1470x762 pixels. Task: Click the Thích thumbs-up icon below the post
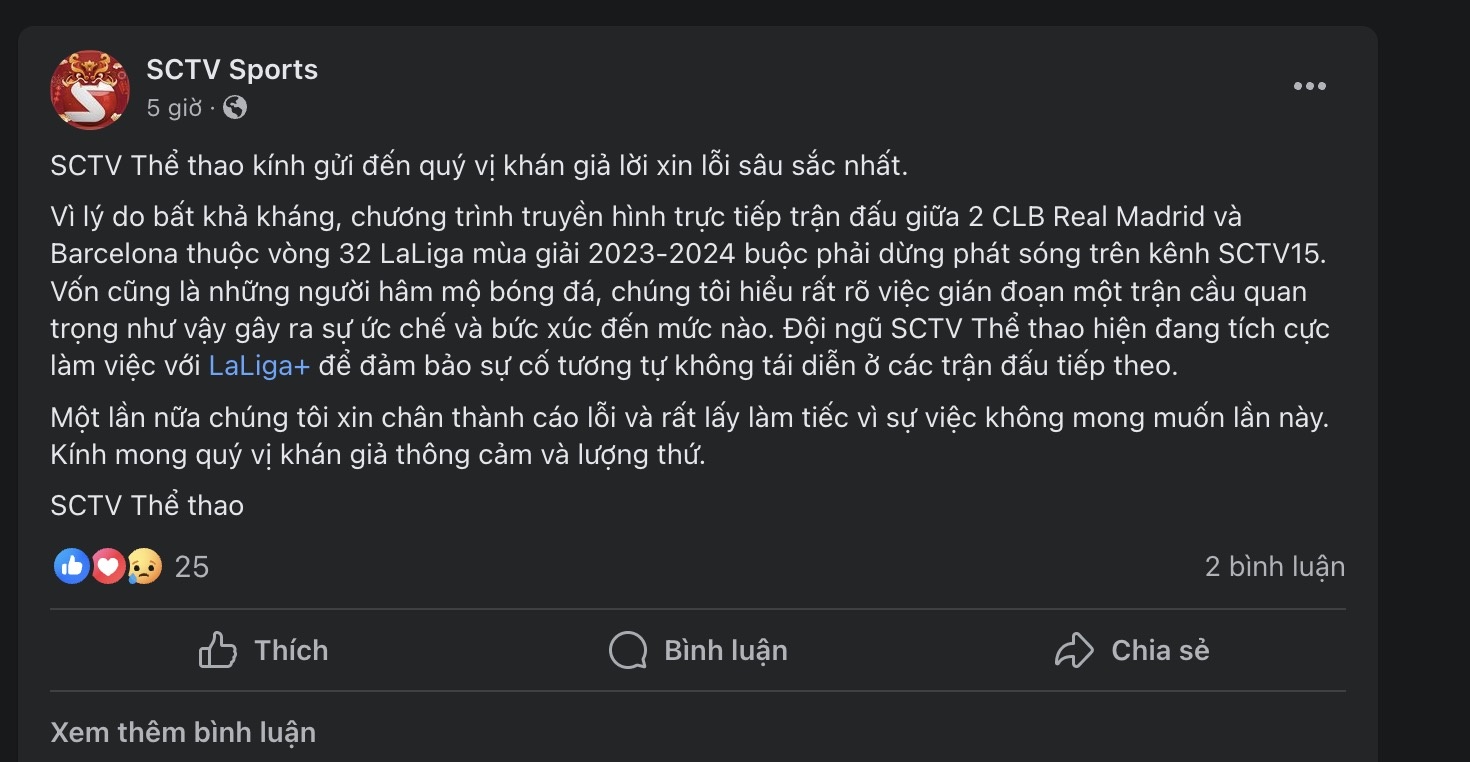(216, 650)
